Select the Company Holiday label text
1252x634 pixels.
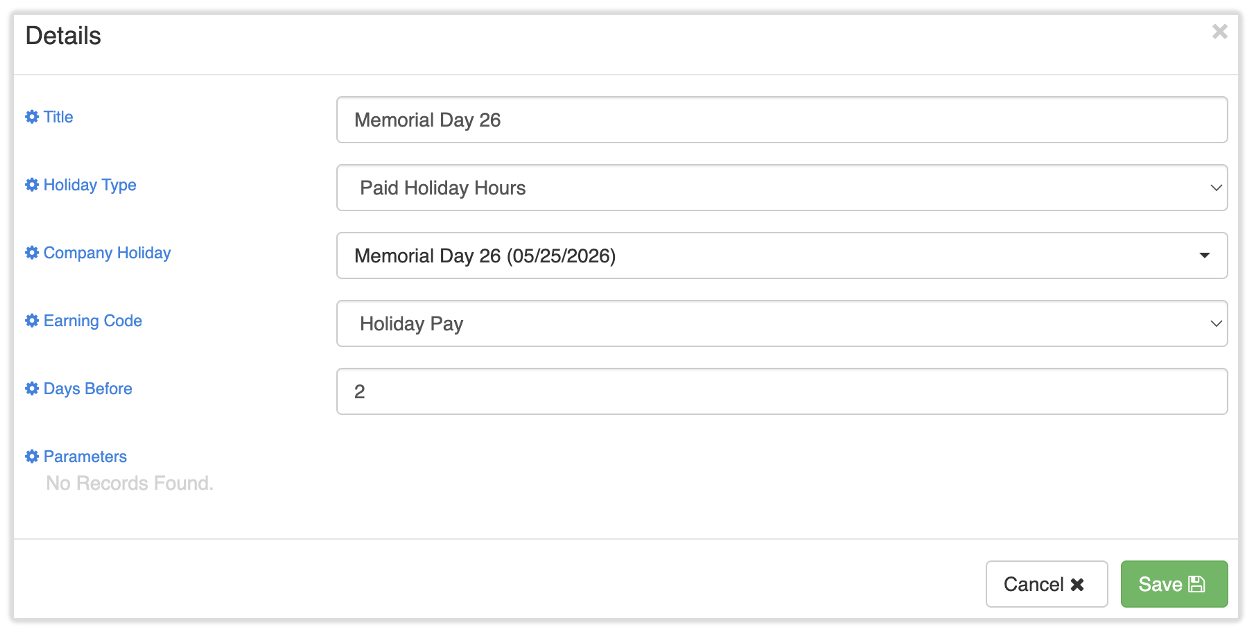coord(107,253)
